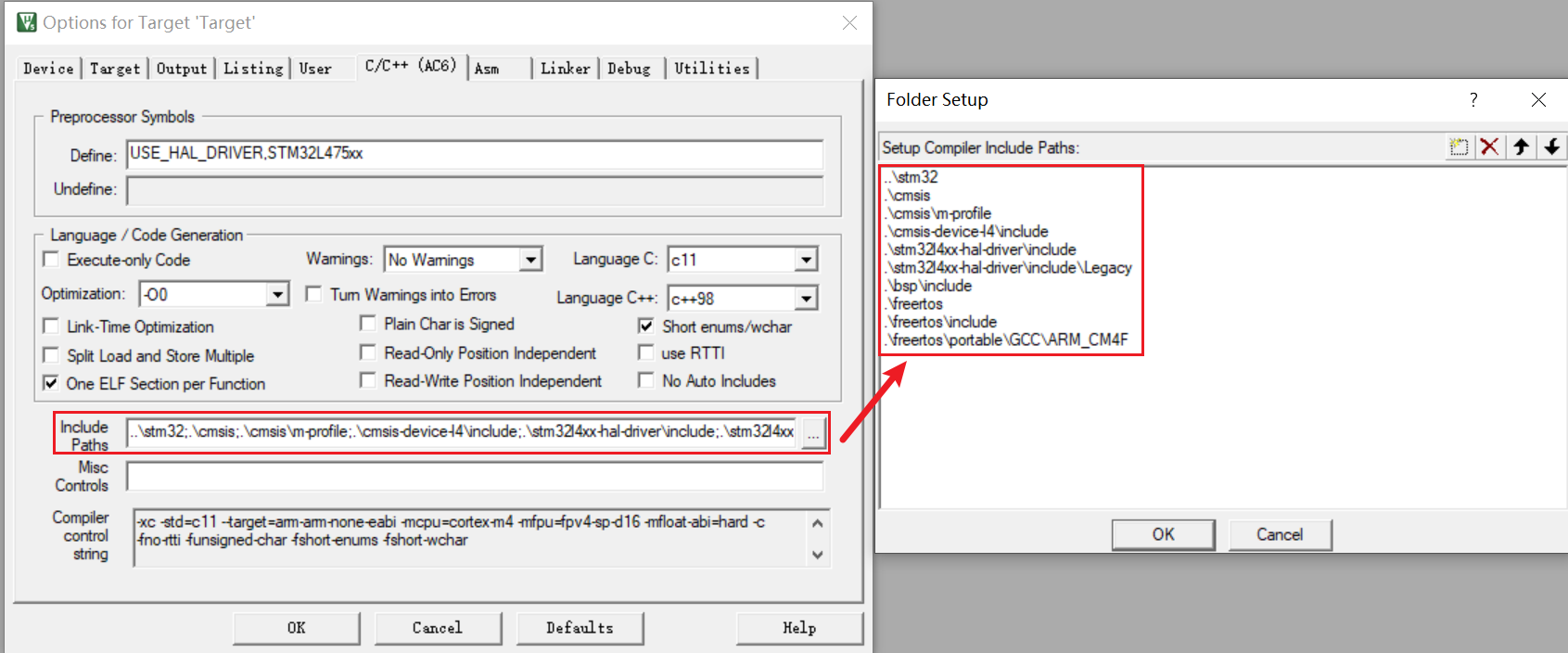Uncheck Short enums/wchar option
This screenshot has height=653, width=1568.
(x=646, y=326)
